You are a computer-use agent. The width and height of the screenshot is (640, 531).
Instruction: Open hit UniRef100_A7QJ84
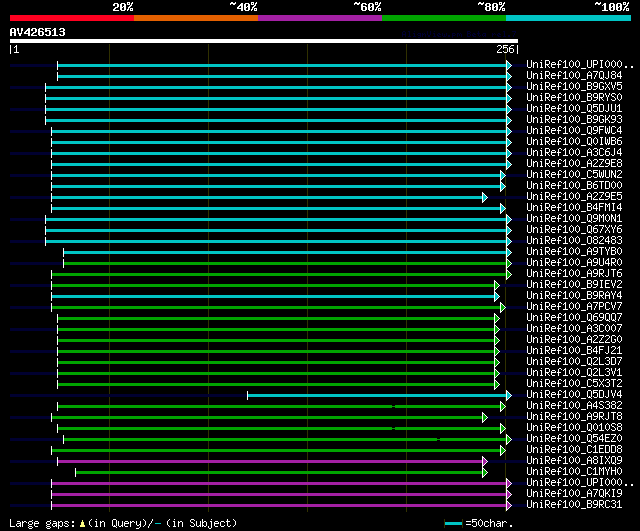point(574,76)
